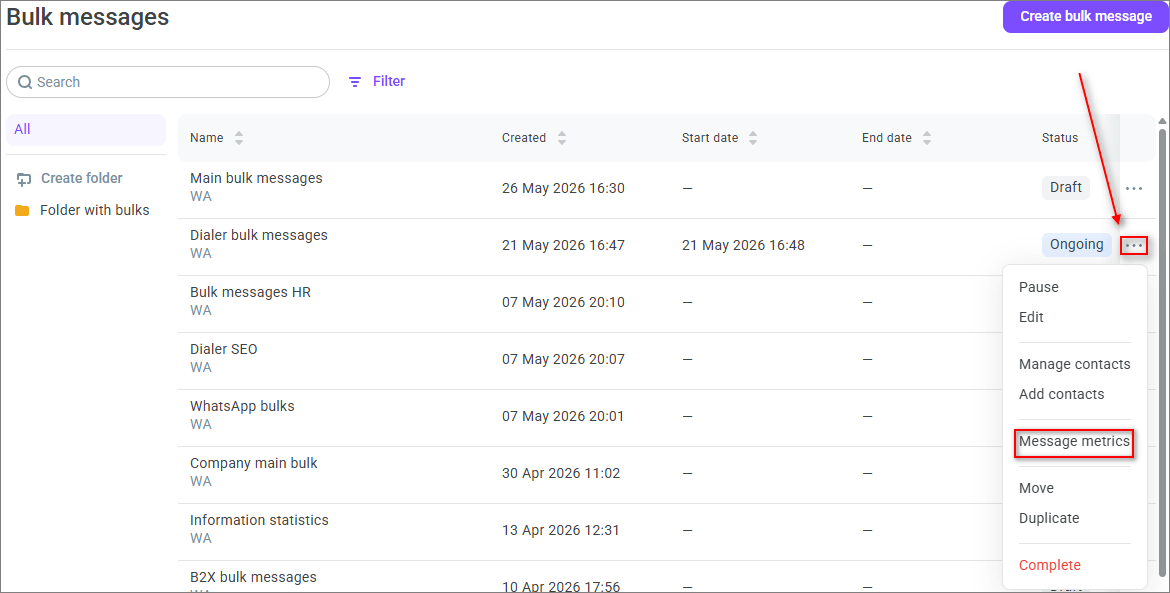Choose Duplicate from the context menu

[1049, 518]
